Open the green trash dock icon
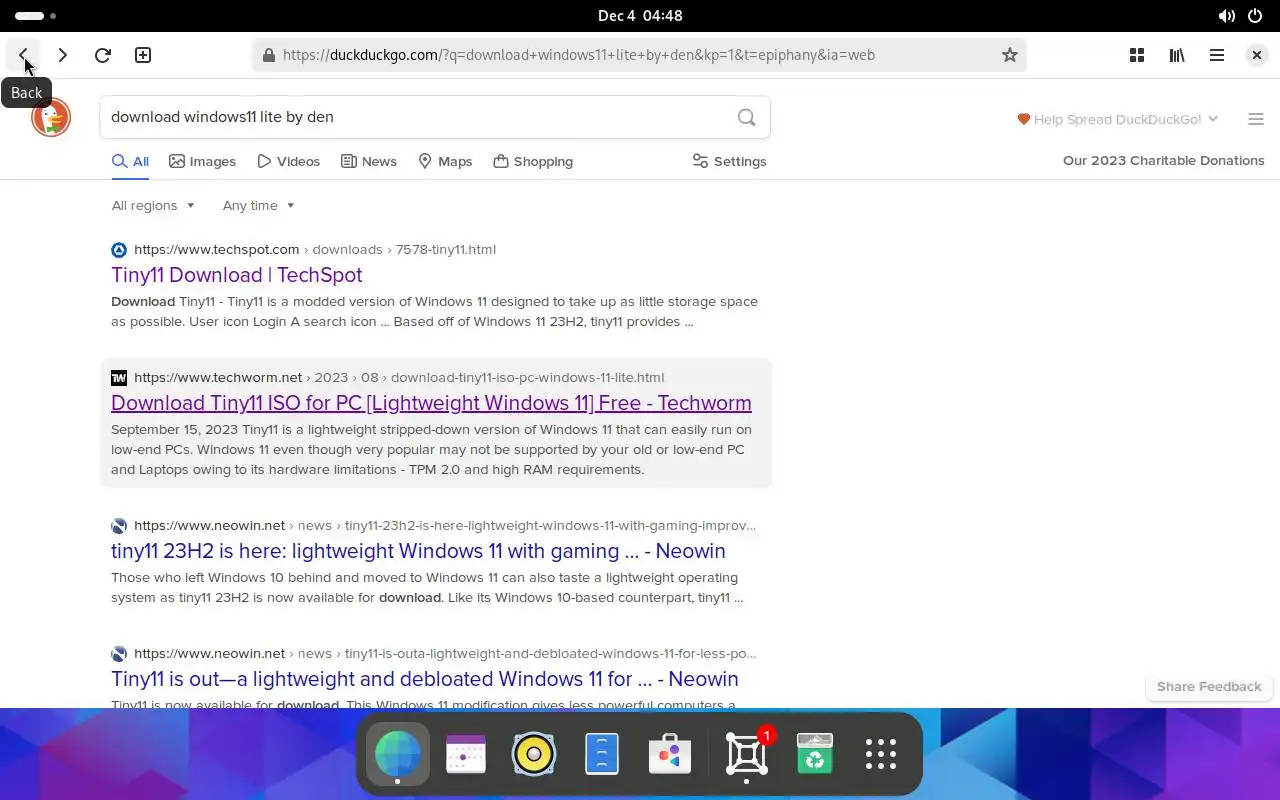Image resolution: width=1280 pixels, height=800 pixels. tap(815, 754)
